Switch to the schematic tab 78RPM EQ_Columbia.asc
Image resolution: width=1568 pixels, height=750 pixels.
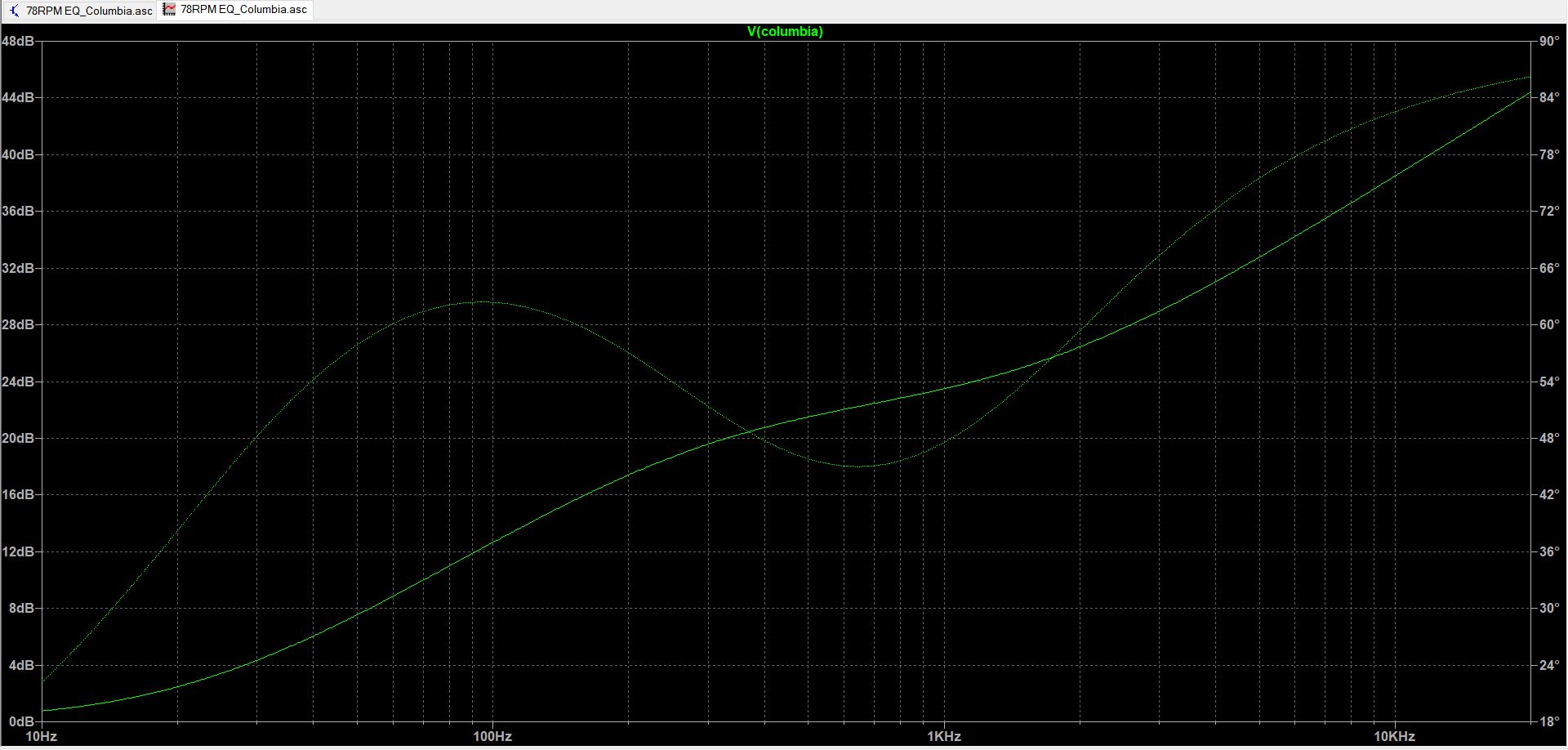(x=80, y=11)
